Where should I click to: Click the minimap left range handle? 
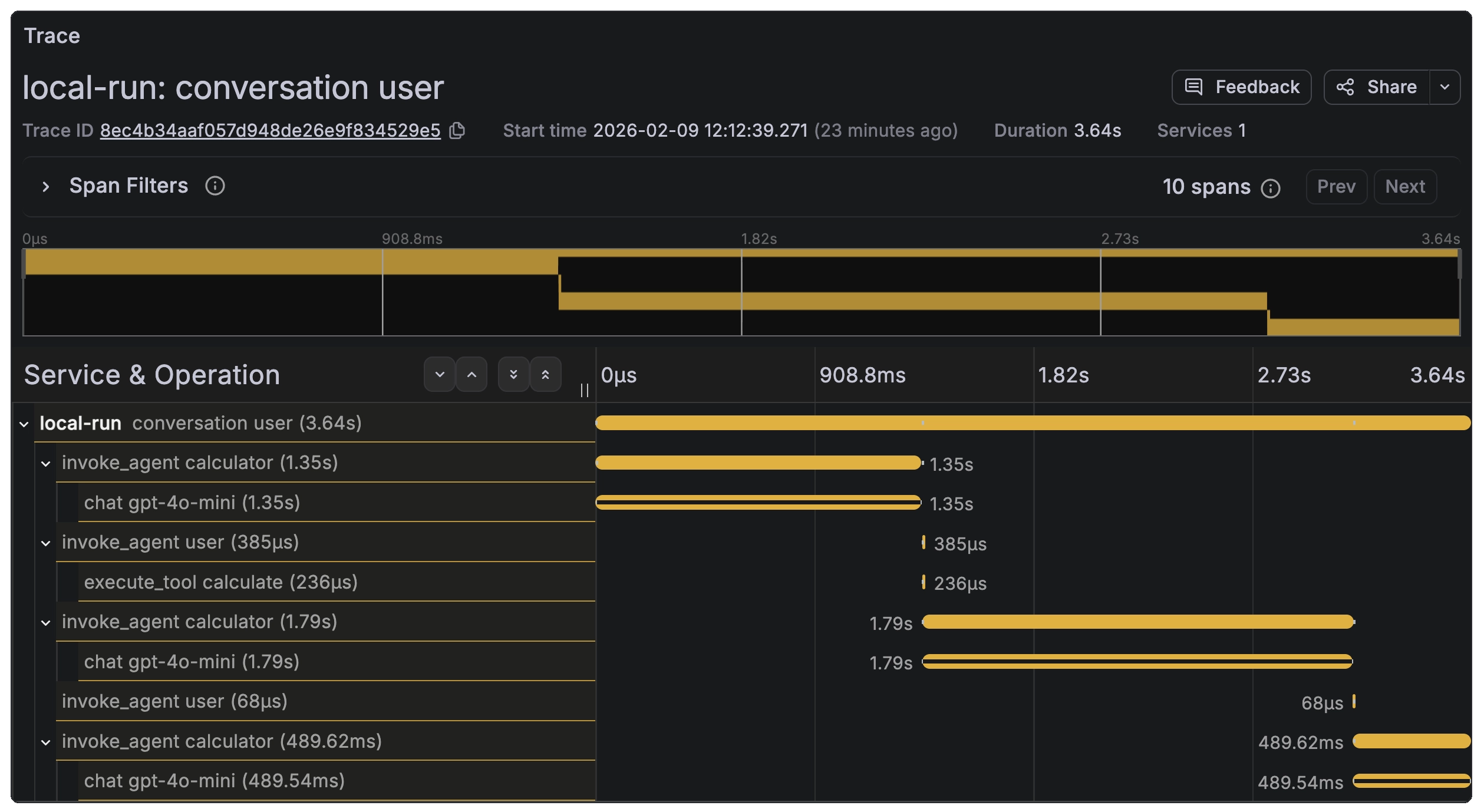coord(24,263)
